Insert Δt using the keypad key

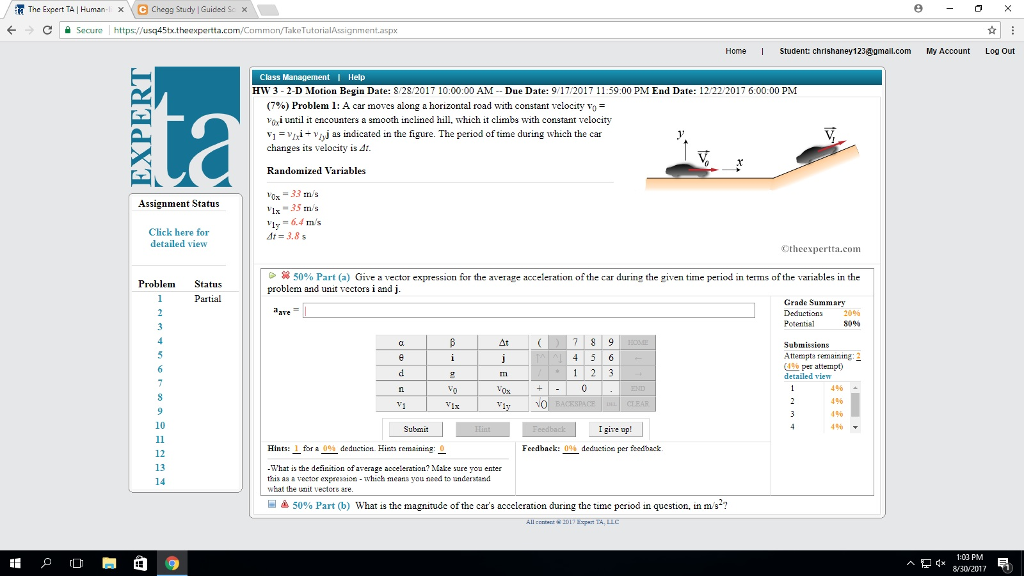[503, 342]
